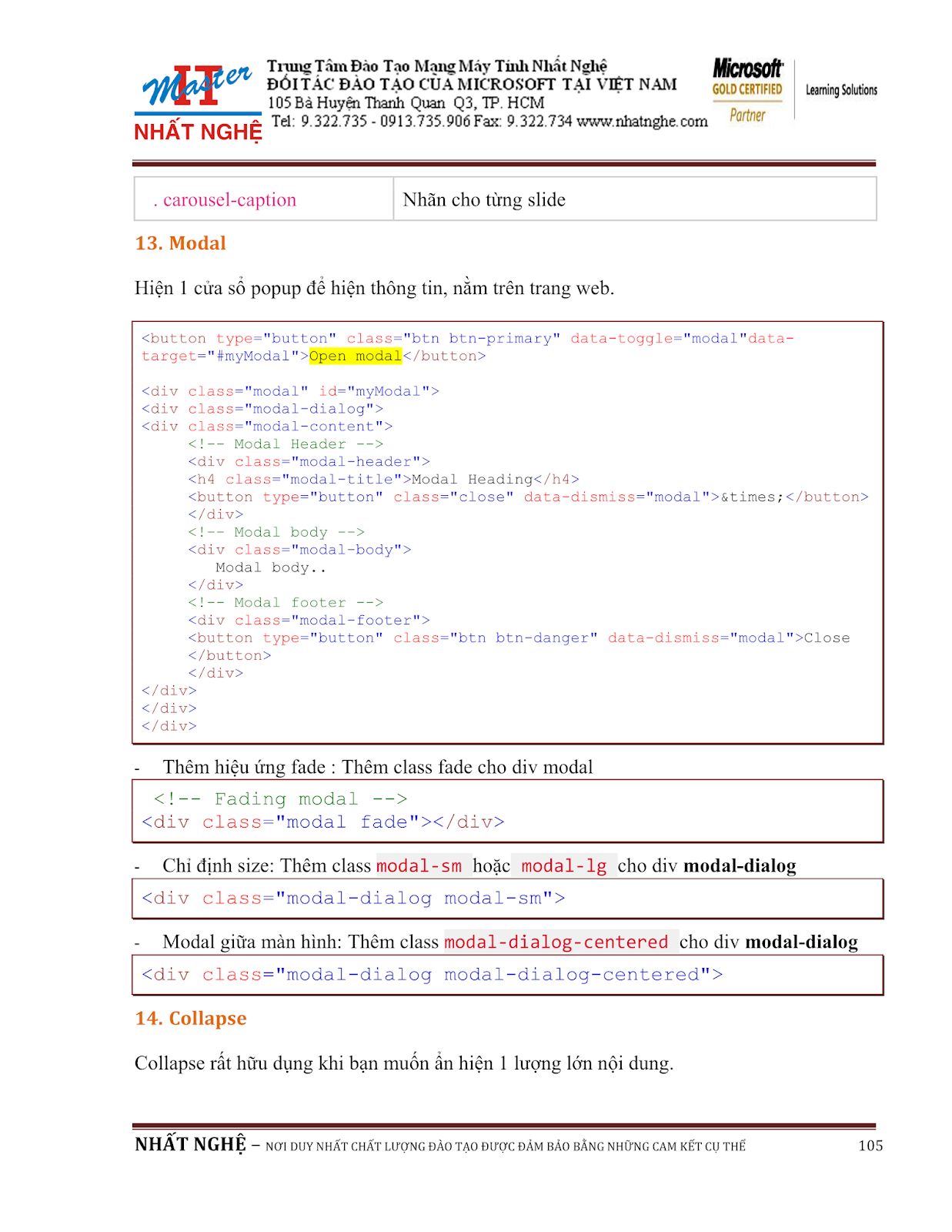Screen dimensions: 952x1232
Task: Click the highlighted 'modal-dialog-centered' class name
Action: 556,942
